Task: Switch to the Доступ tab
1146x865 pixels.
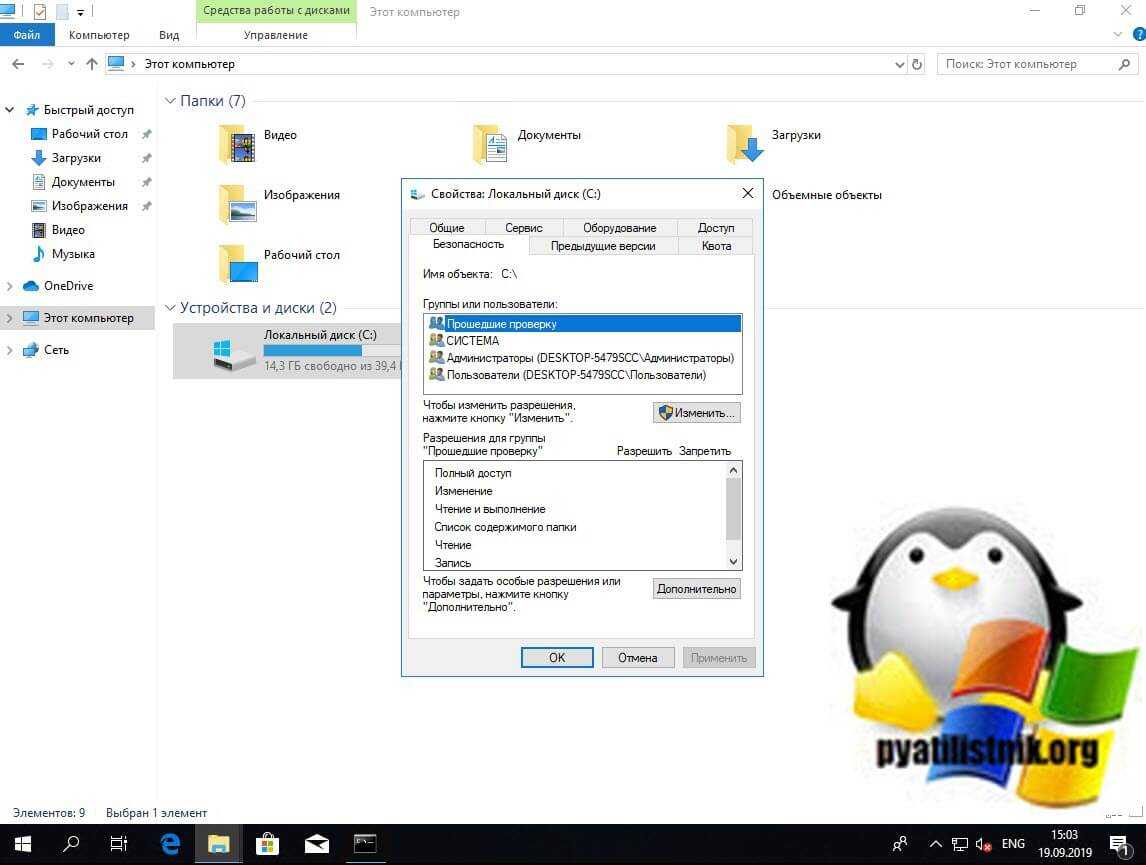Action: [716, 228]
